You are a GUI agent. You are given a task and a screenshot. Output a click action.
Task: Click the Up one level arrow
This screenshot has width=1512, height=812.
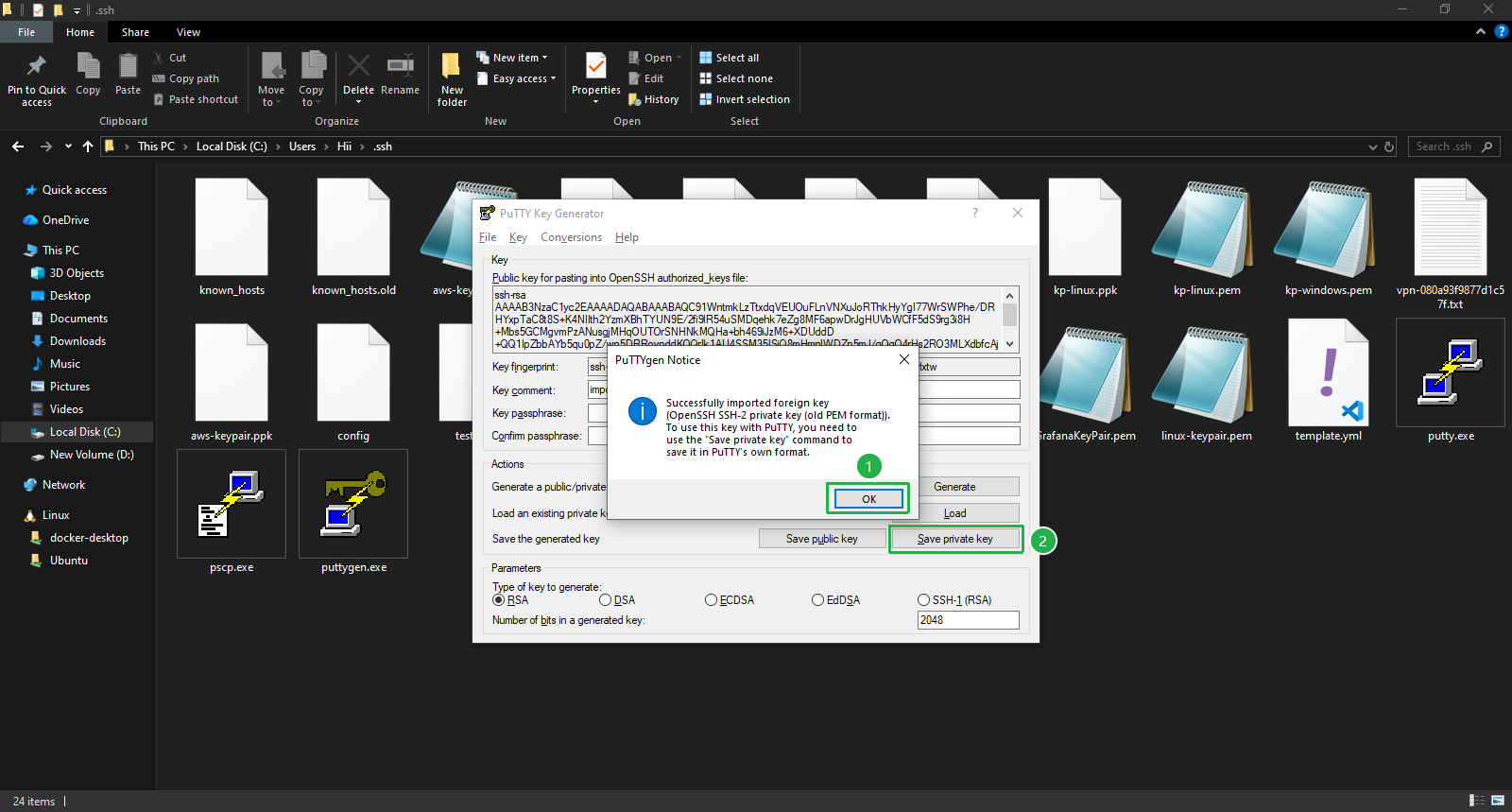pyautogui.click(x=88, y=147)
